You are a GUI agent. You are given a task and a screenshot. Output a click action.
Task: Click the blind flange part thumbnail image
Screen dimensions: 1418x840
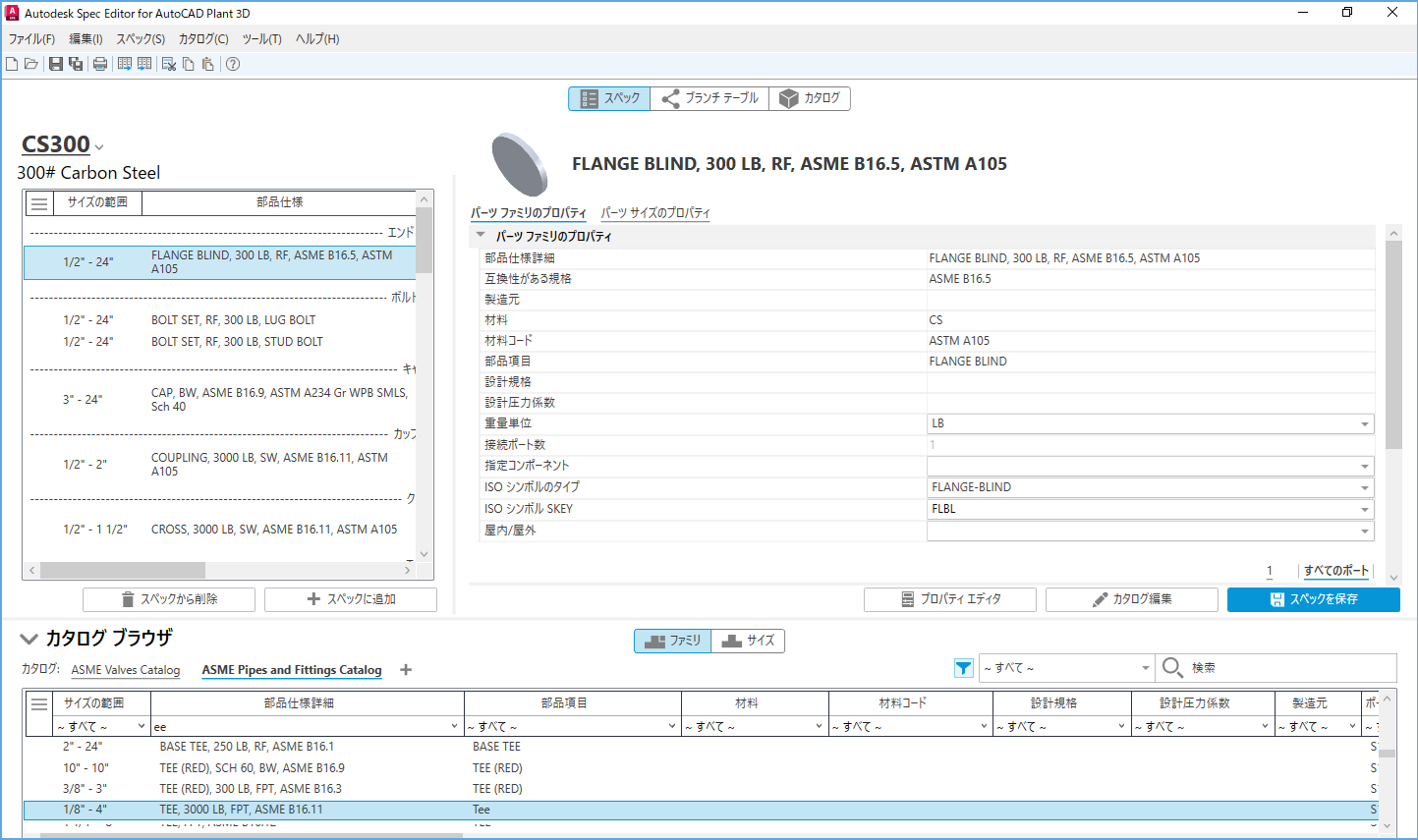pyautogui.click(x=519, y=164)
